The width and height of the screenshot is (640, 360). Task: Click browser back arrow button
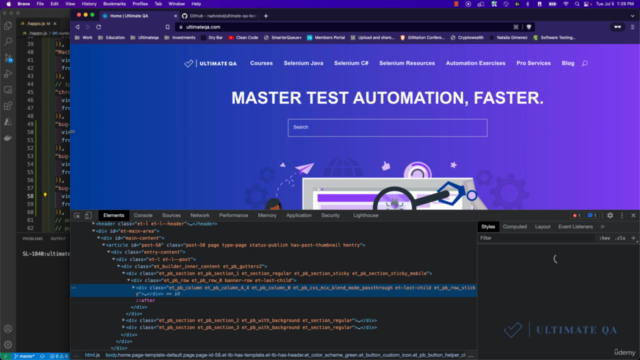pyautogui.click(x=77, y=27)
